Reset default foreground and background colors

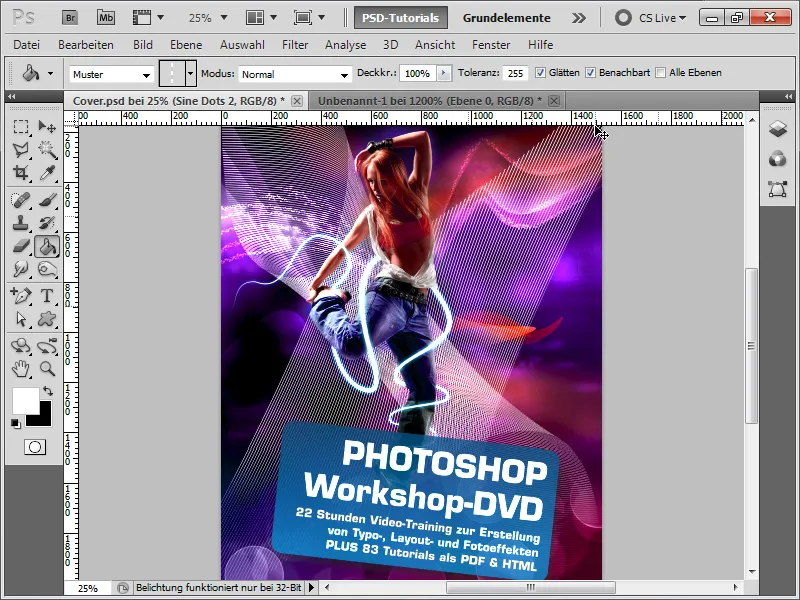(16, 423)
